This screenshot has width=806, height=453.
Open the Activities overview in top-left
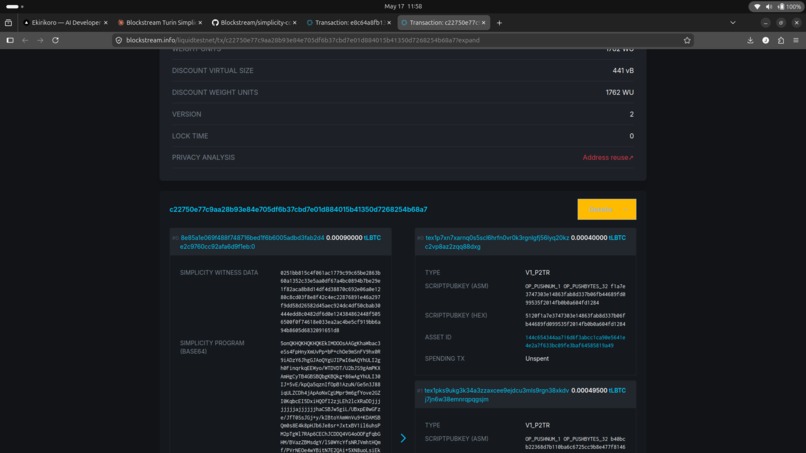click(14, 6)
